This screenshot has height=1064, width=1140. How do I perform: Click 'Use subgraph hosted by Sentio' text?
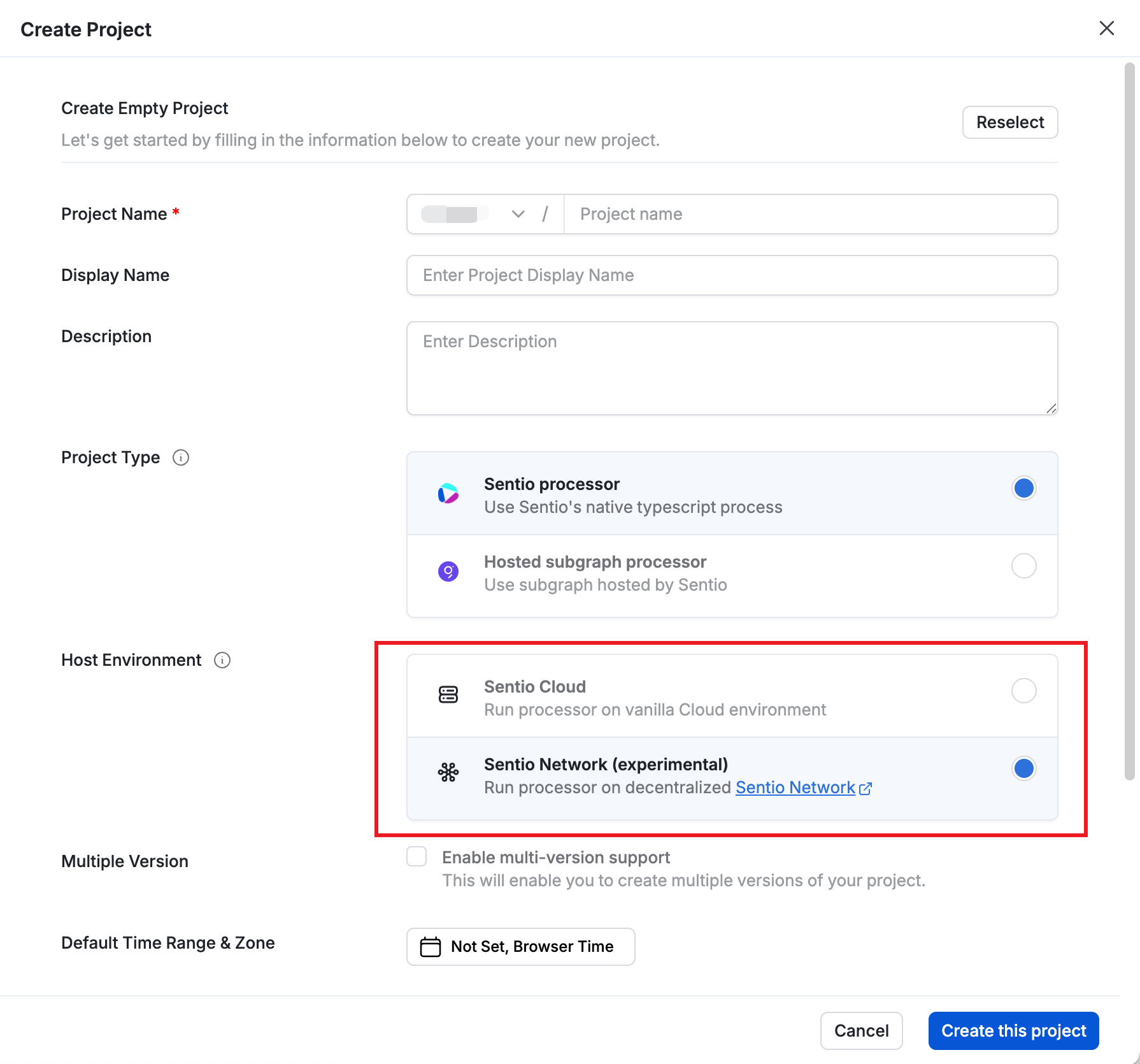pos(605,585)
